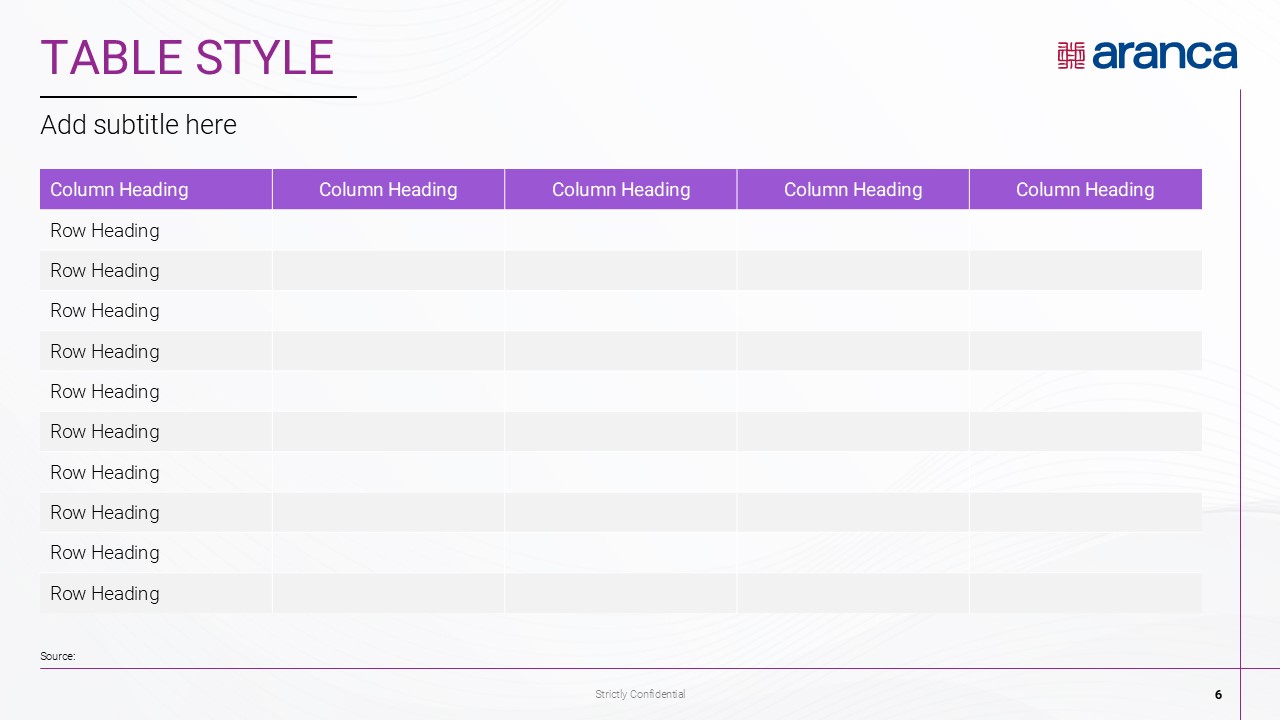
Task: Select the last Row Heading cell
Action: point(105,593)
